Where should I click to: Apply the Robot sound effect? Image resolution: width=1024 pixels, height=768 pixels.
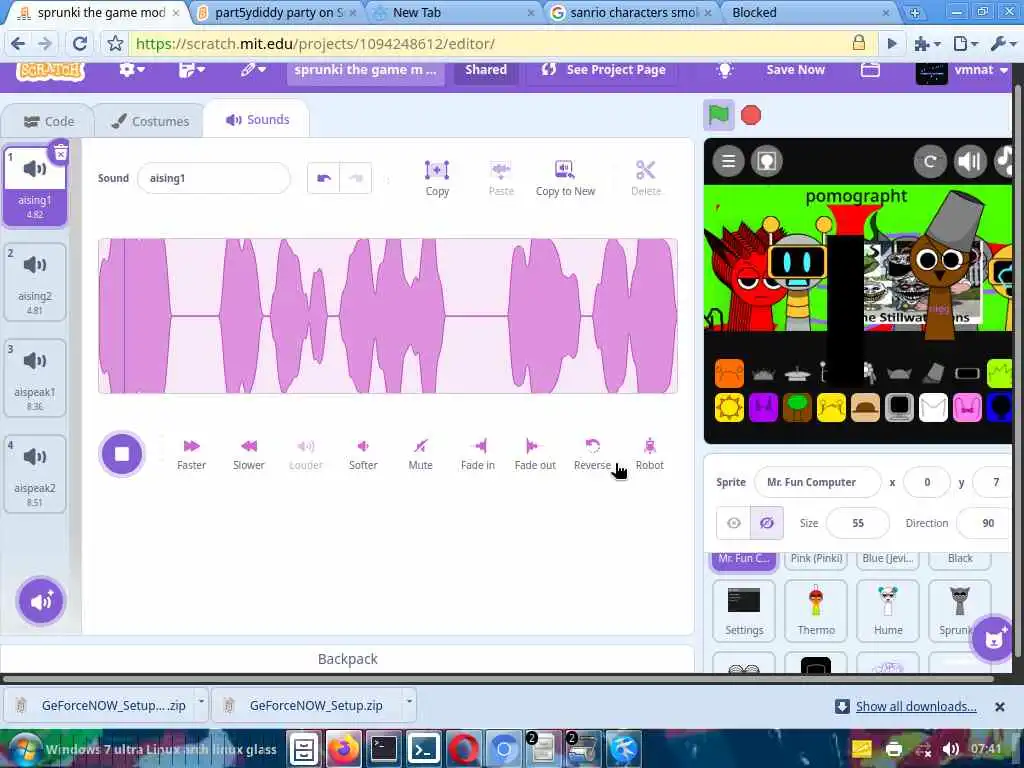coord(650,454)
